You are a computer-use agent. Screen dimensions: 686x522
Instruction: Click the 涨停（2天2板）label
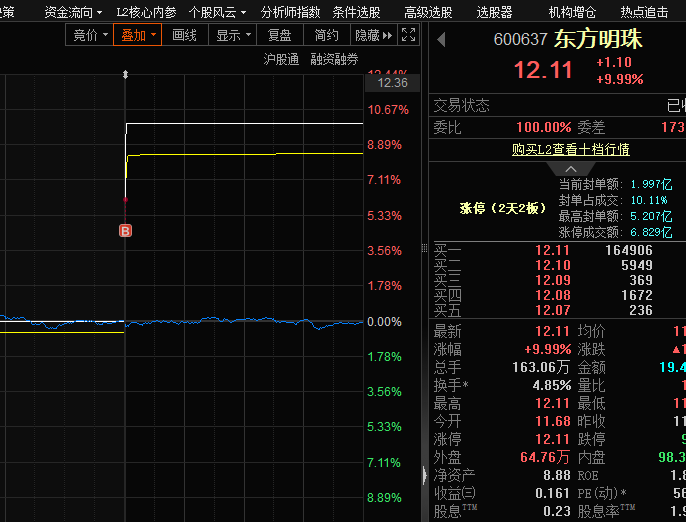point(503,208)
